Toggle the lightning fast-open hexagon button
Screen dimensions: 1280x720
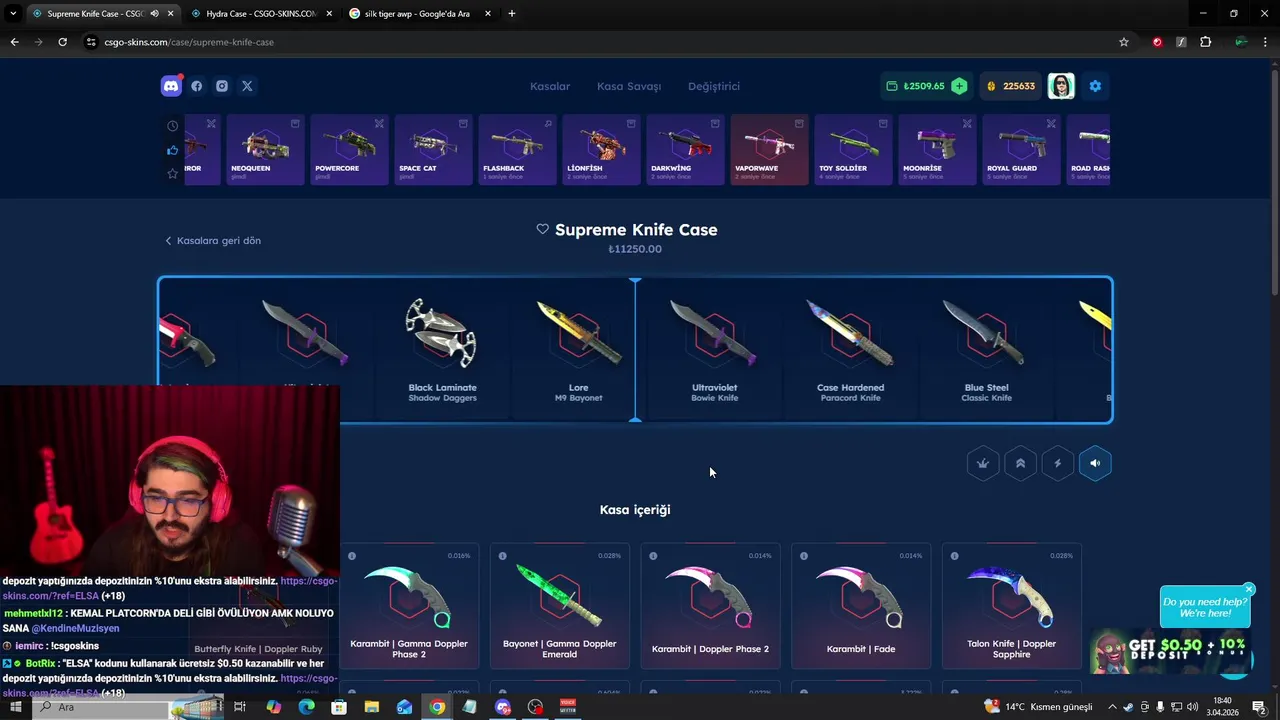pos(1057,463)
